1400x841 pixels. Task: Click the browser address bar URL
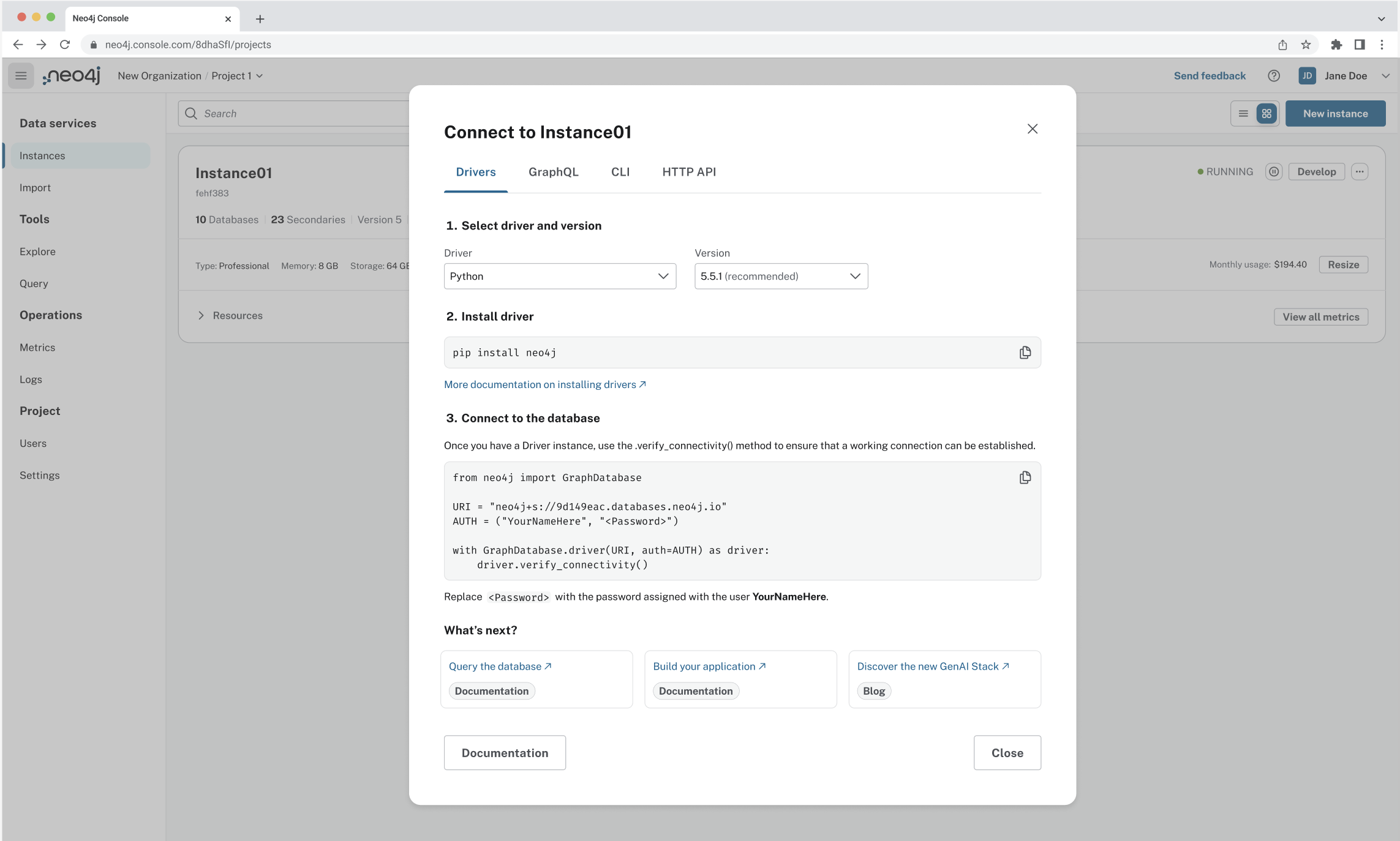(x=188, y=45)
